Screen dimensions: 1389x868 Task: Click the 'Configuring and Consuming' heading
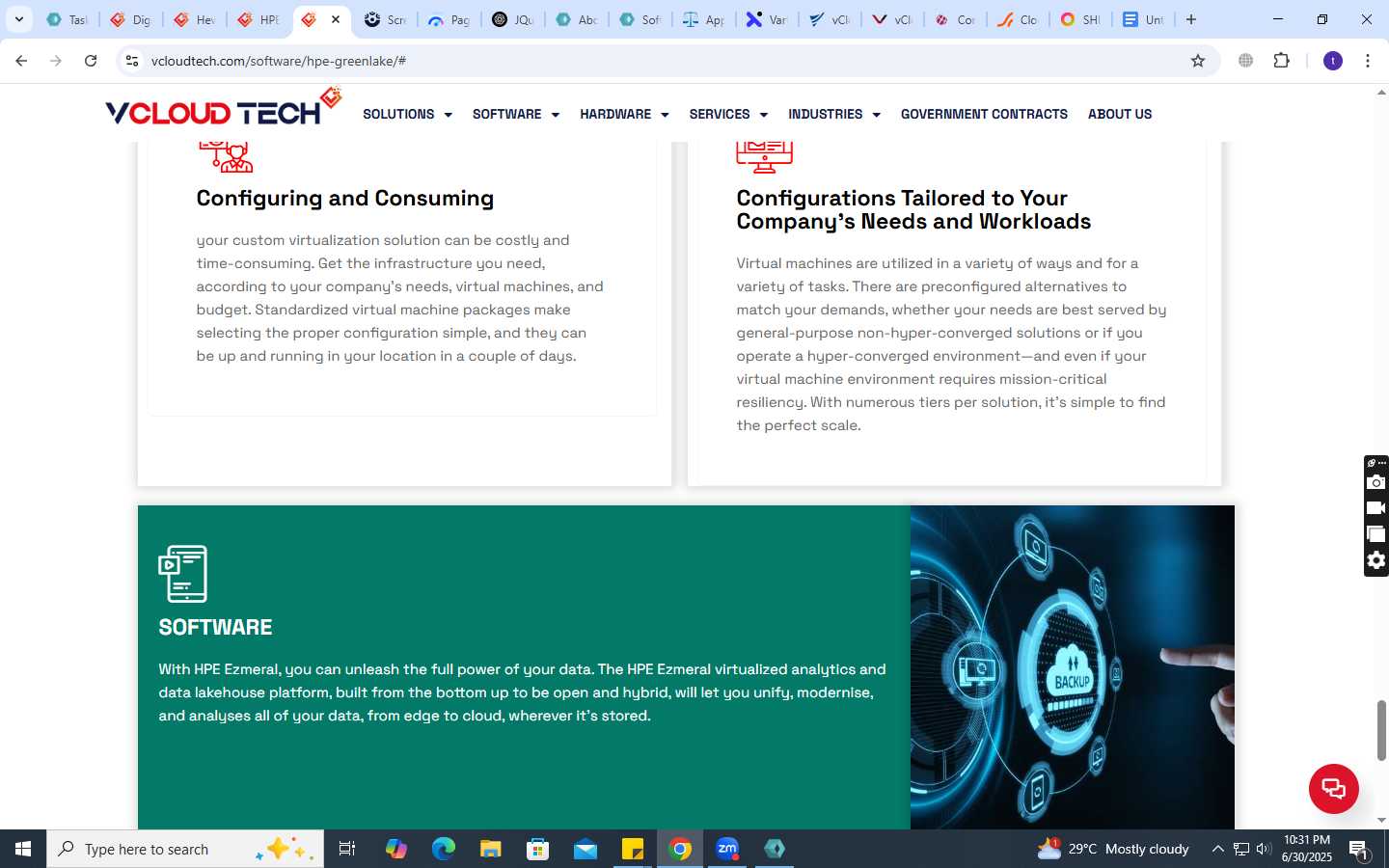click(345, 198)
